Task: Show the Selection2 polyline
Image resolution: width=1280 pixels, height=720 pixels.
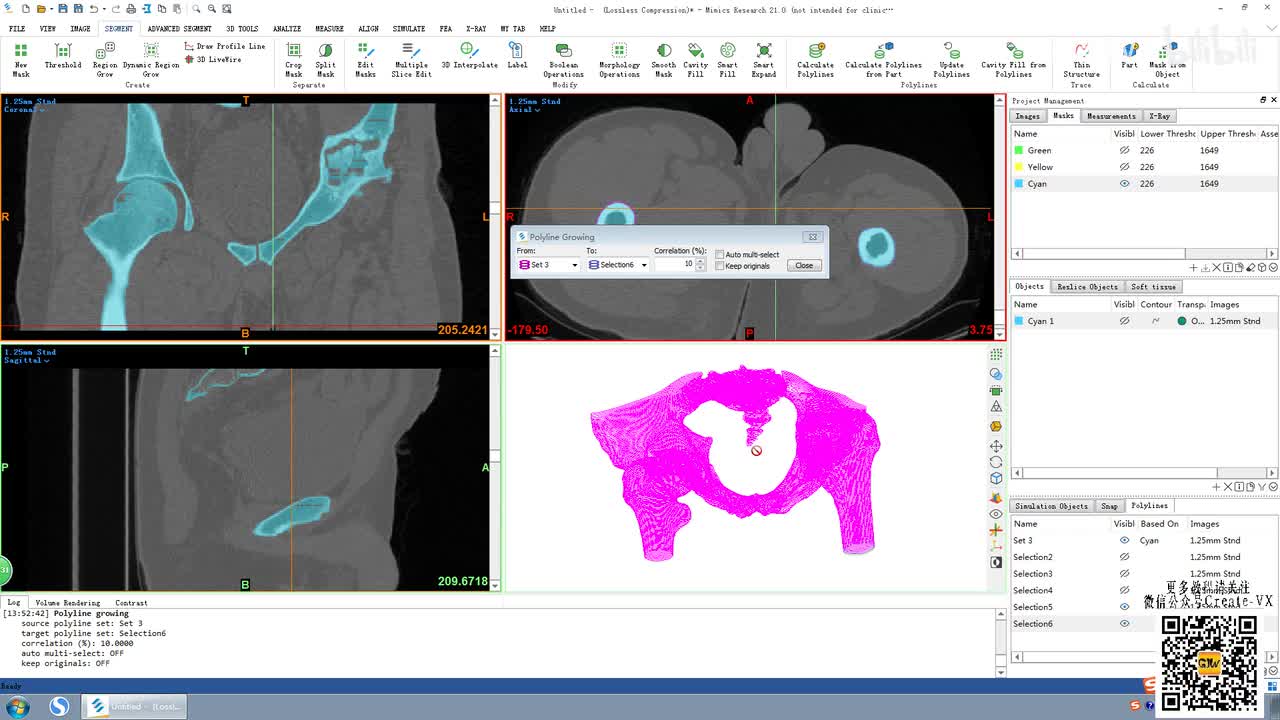Action: (x=1124, y=557)
